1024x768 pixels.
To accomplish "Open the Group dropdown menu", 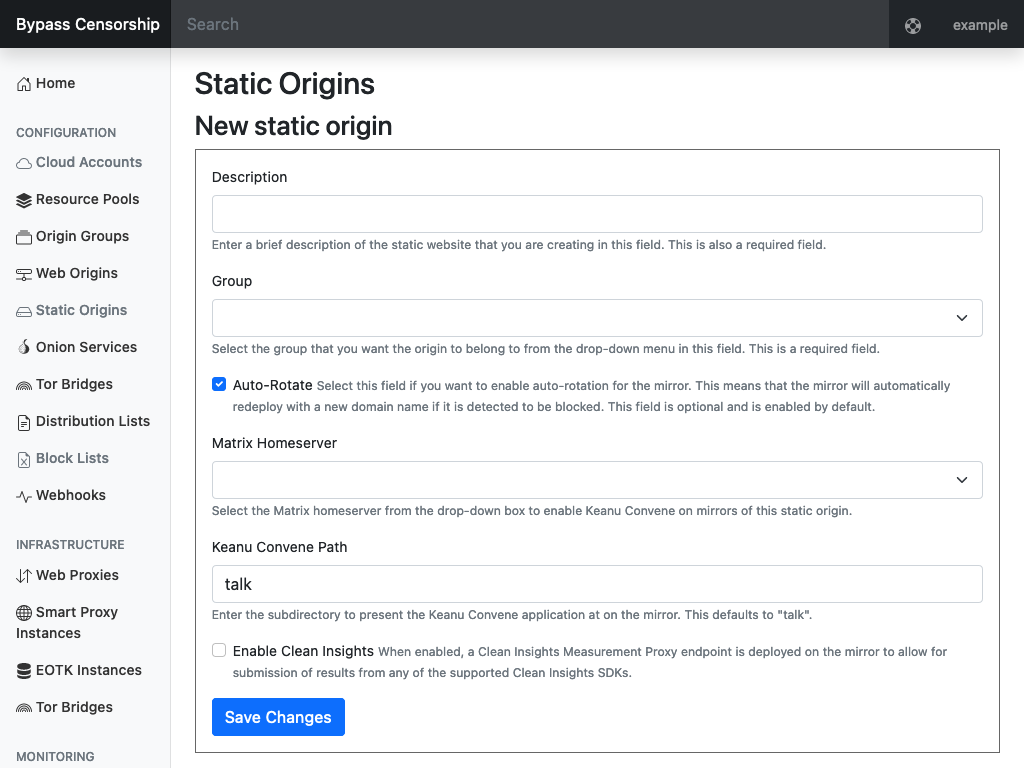I will [597, 318].
